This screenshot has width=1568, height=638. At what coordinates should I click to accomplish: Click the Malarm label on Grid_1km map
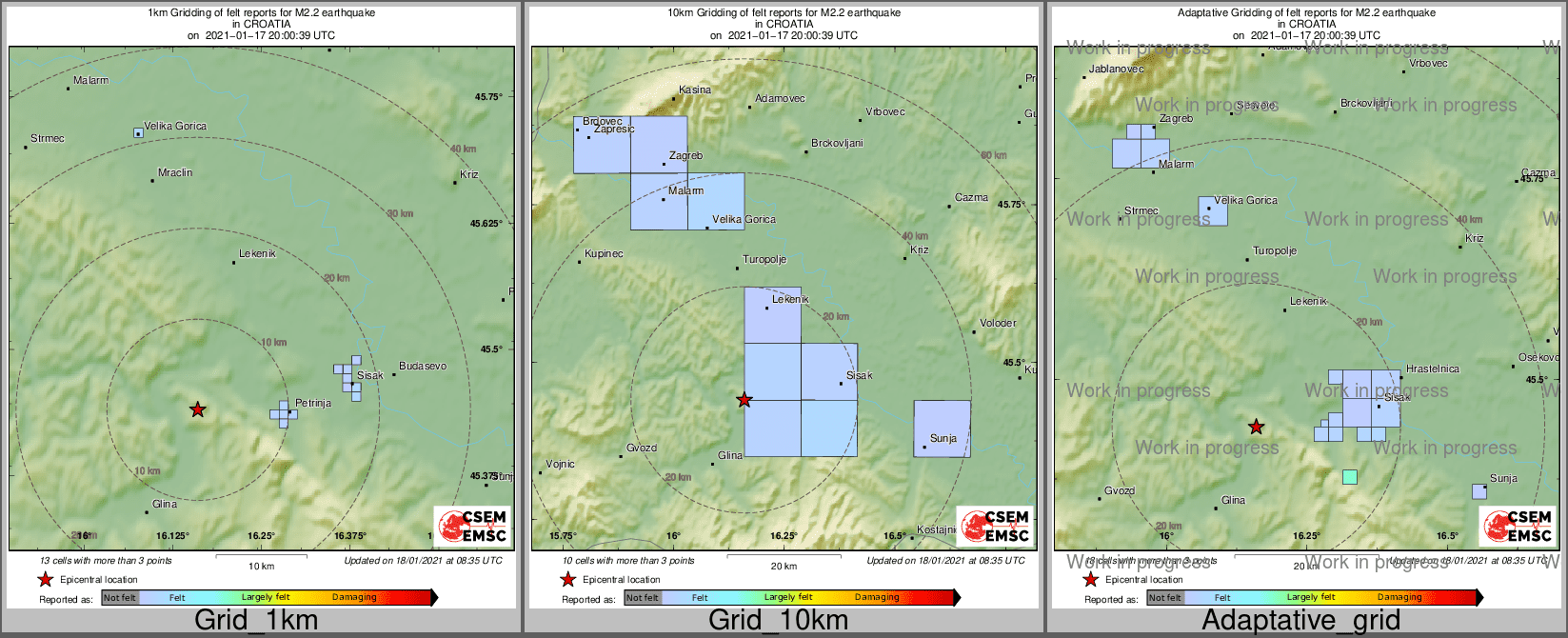[91, 80]
